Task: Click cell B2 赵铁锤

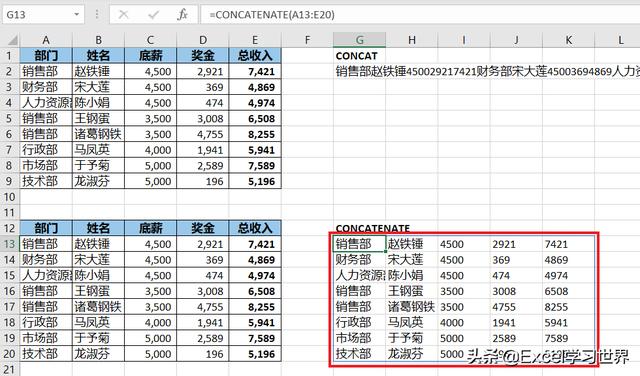Action: point(98,71)
